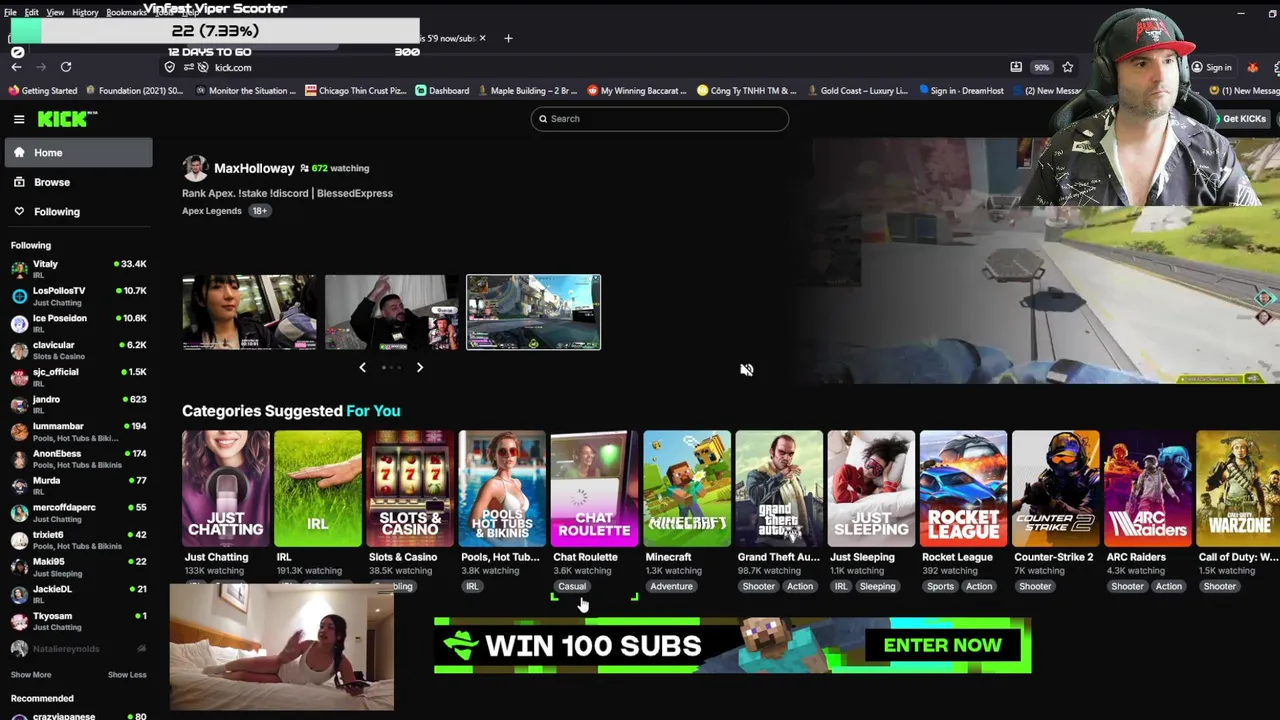1280x720 pixels.
Task: Open the Getting Started bookmark
Action: [42, 91]
